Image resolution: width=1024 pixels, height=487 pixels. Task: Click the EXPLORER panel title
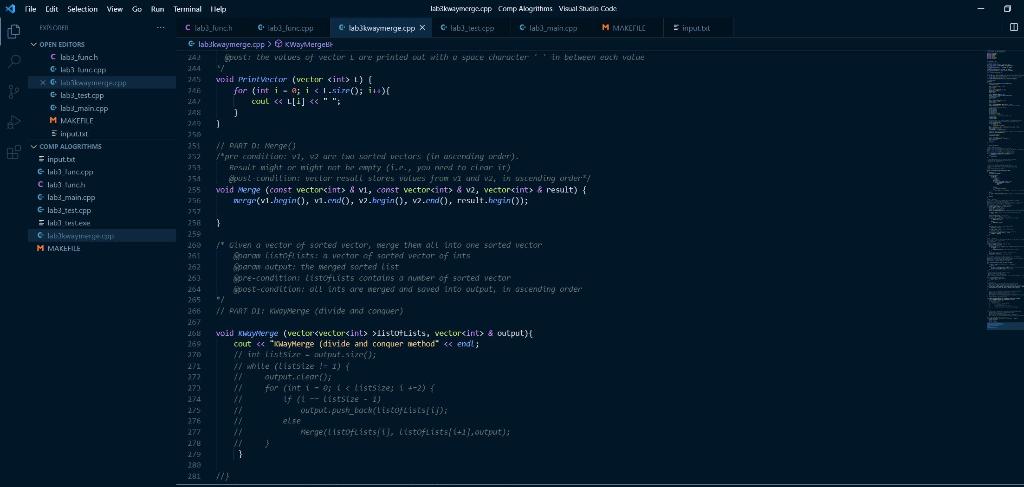coord(54,28)
